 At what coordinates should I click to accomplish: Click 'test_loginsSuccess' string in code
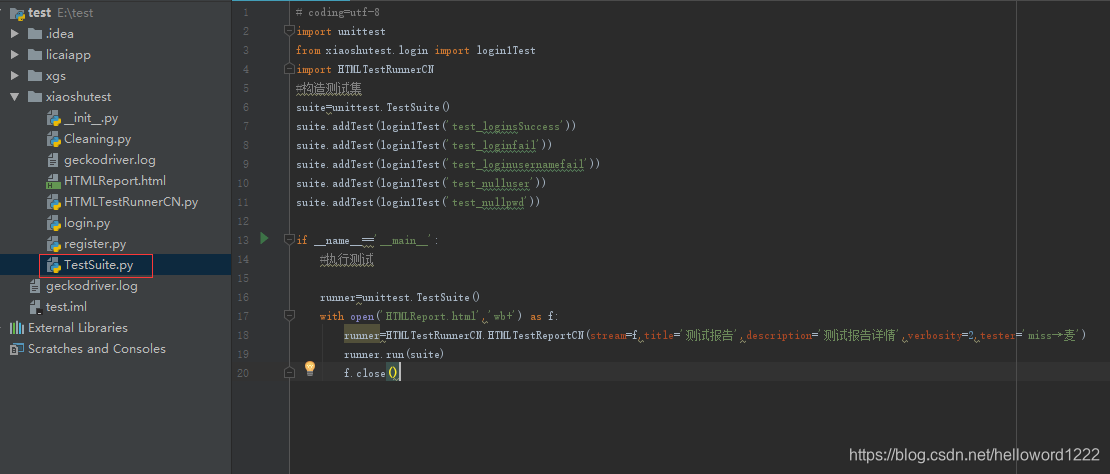pos(506,127)
